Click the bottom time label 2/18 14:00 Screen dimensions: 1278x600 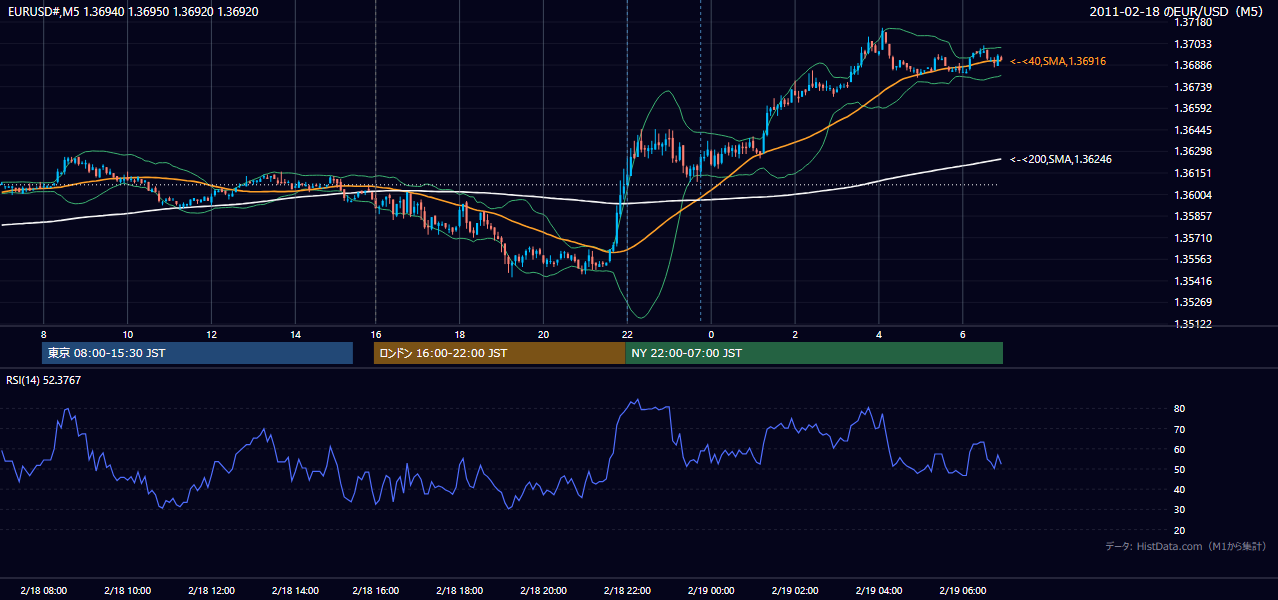pos(295,591)
